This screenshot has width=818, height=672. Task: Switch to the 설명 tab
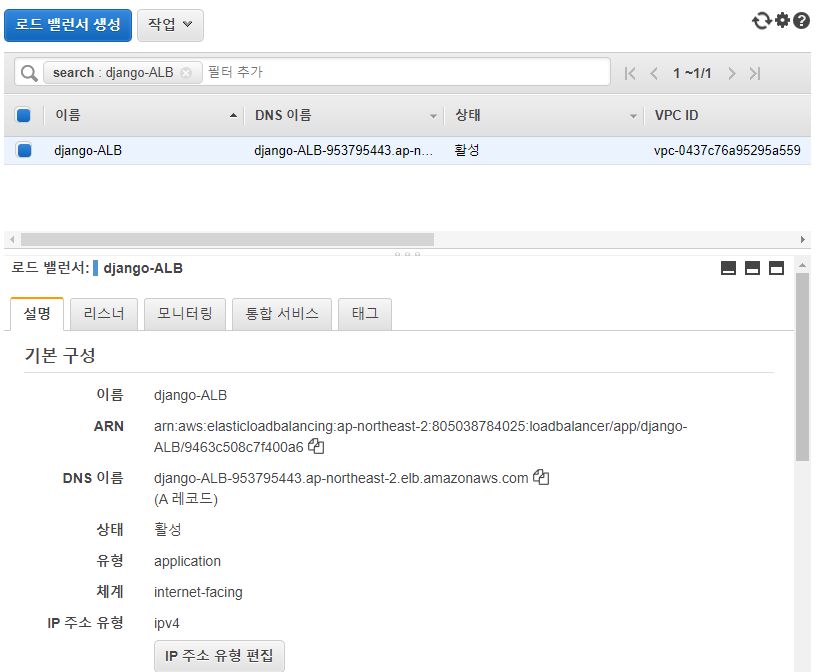tap(37, 314)
